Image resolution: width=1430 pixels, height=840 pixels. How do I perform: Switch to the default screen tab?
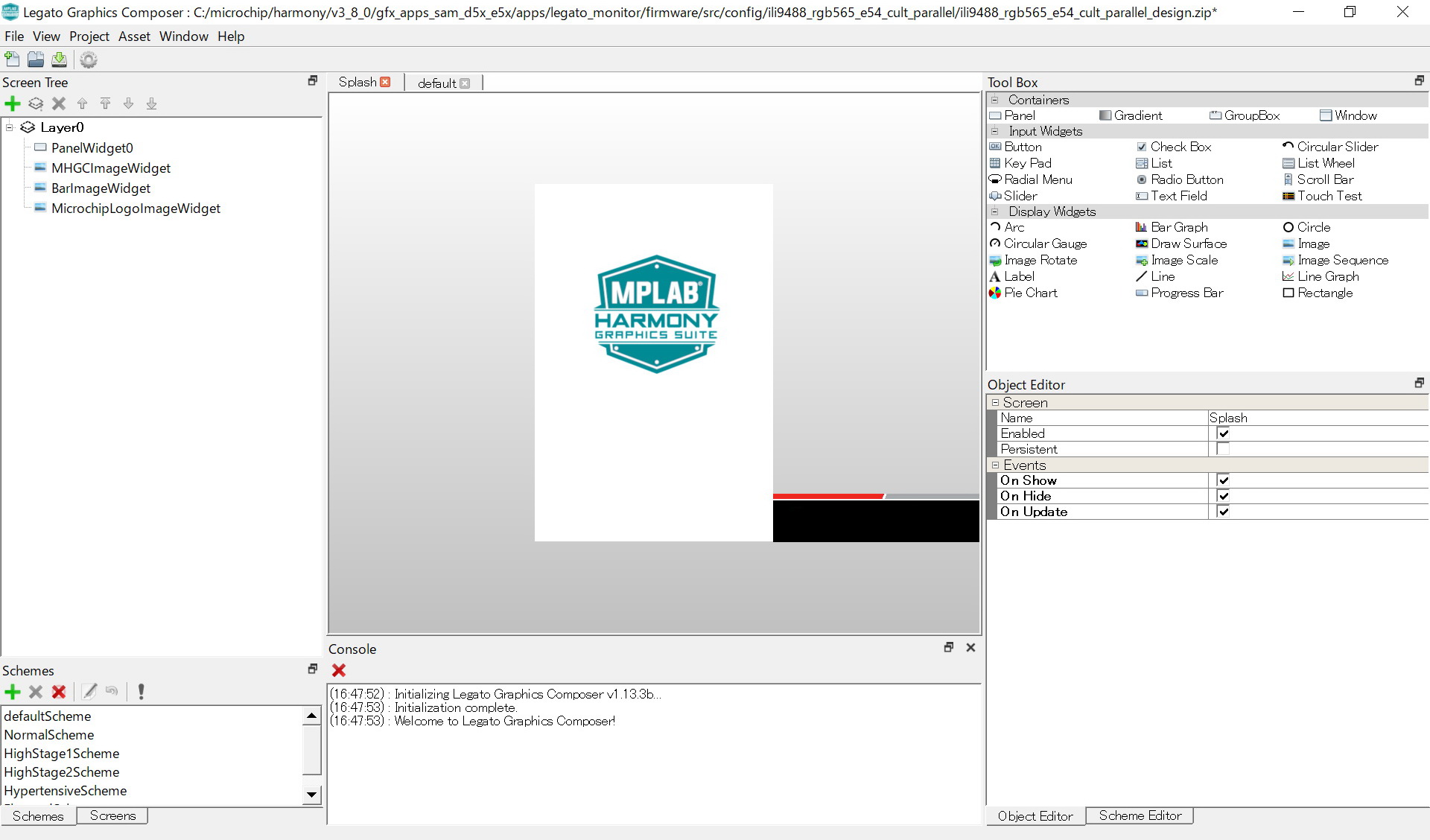tap(437, 83)
